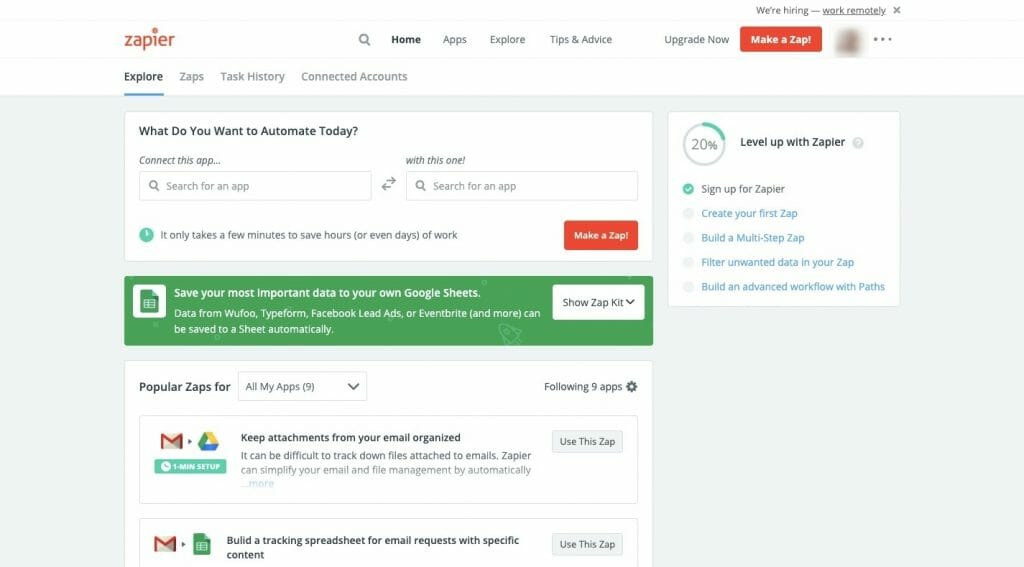Click the circle beside Filter unwanted data
1024x567 pixels.
pos(688,263)
